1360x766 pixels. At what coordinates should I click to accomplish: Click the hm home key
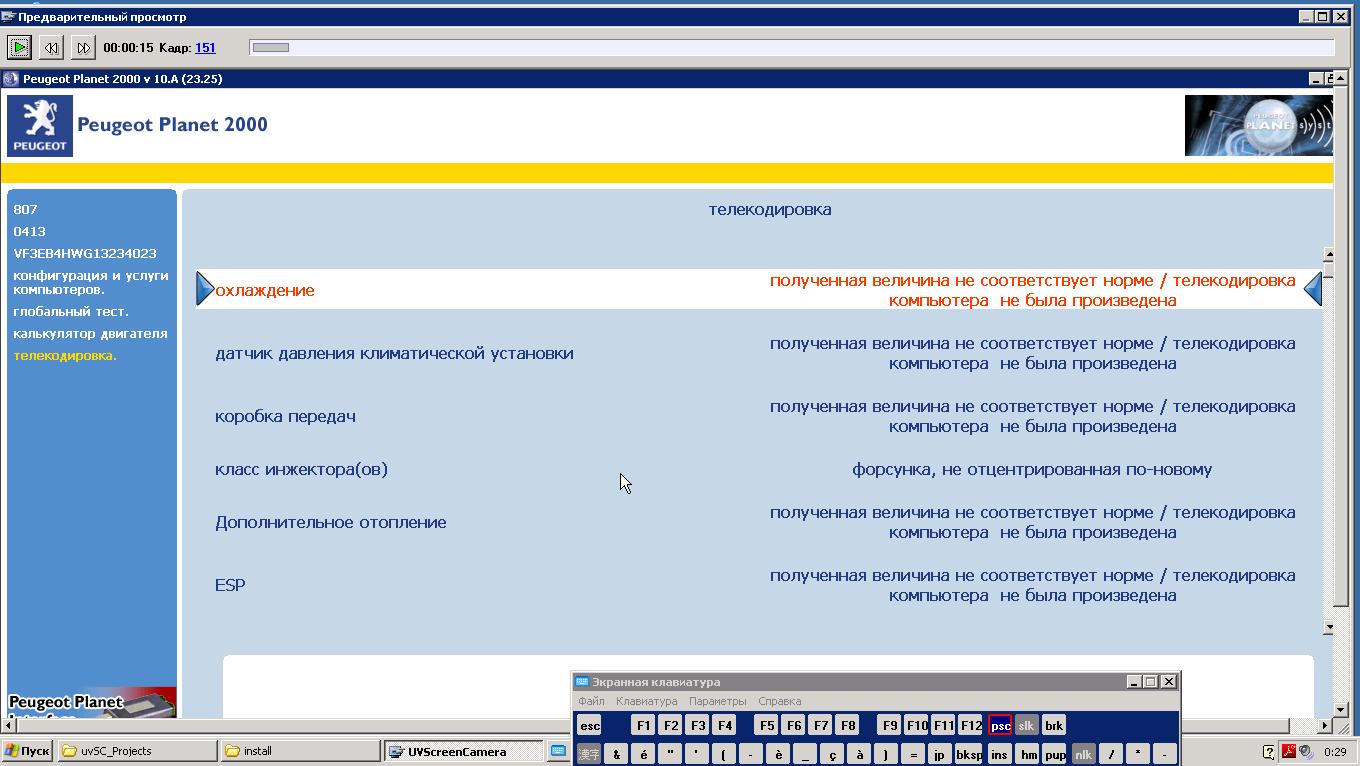pos(1027,754)
